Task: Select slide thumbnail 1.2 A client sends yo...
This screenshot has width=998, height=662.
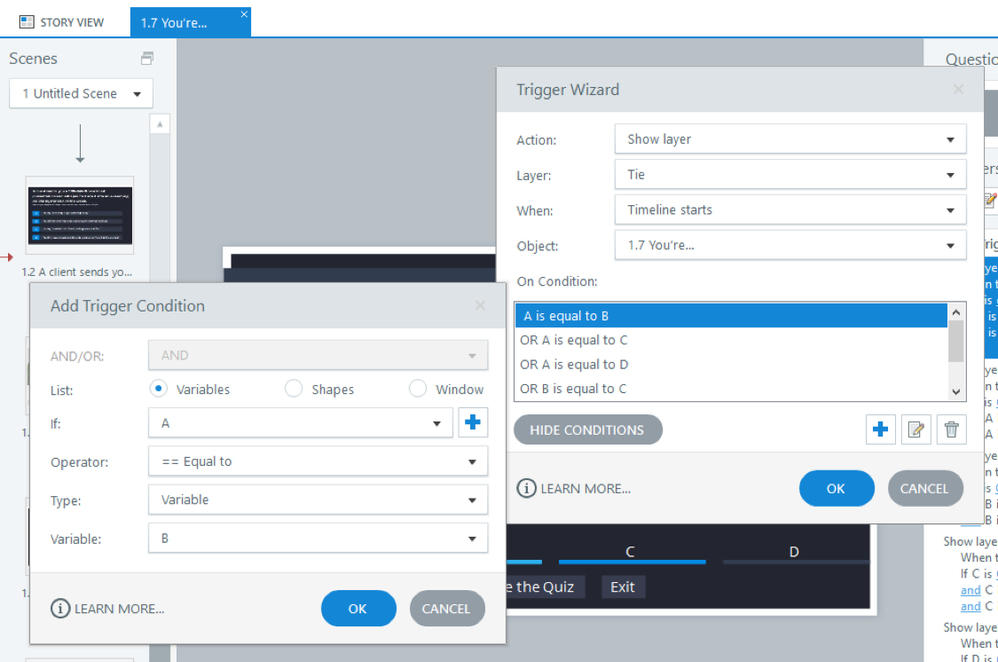Action: pyautogui.click(x=80, y=216)
